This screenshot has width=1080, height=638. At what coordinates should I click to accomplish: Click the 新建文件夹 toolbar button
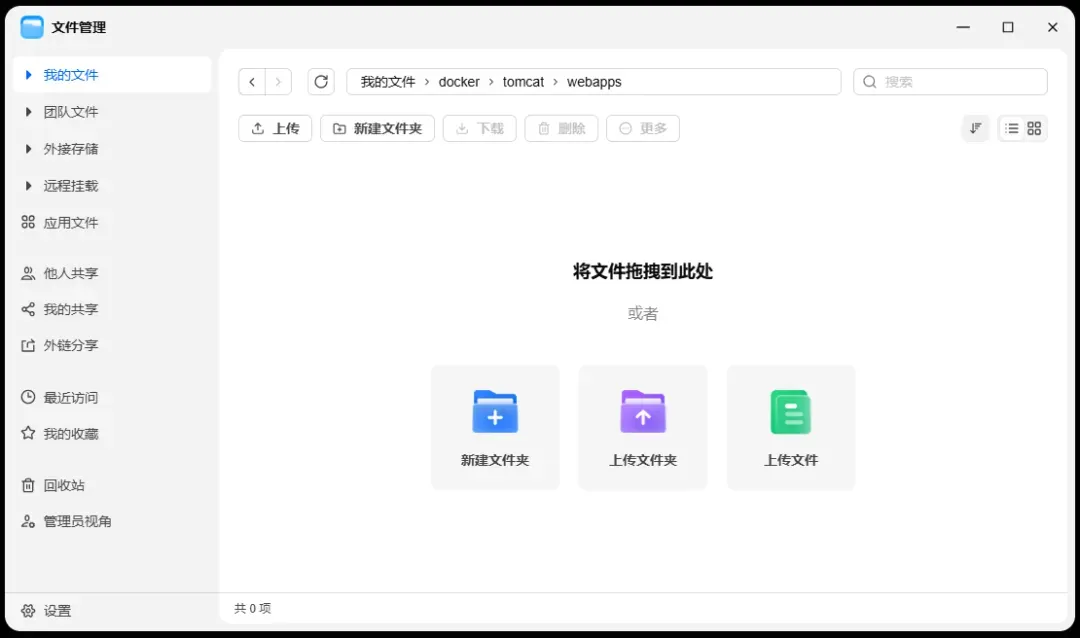[x=377, y=128]
